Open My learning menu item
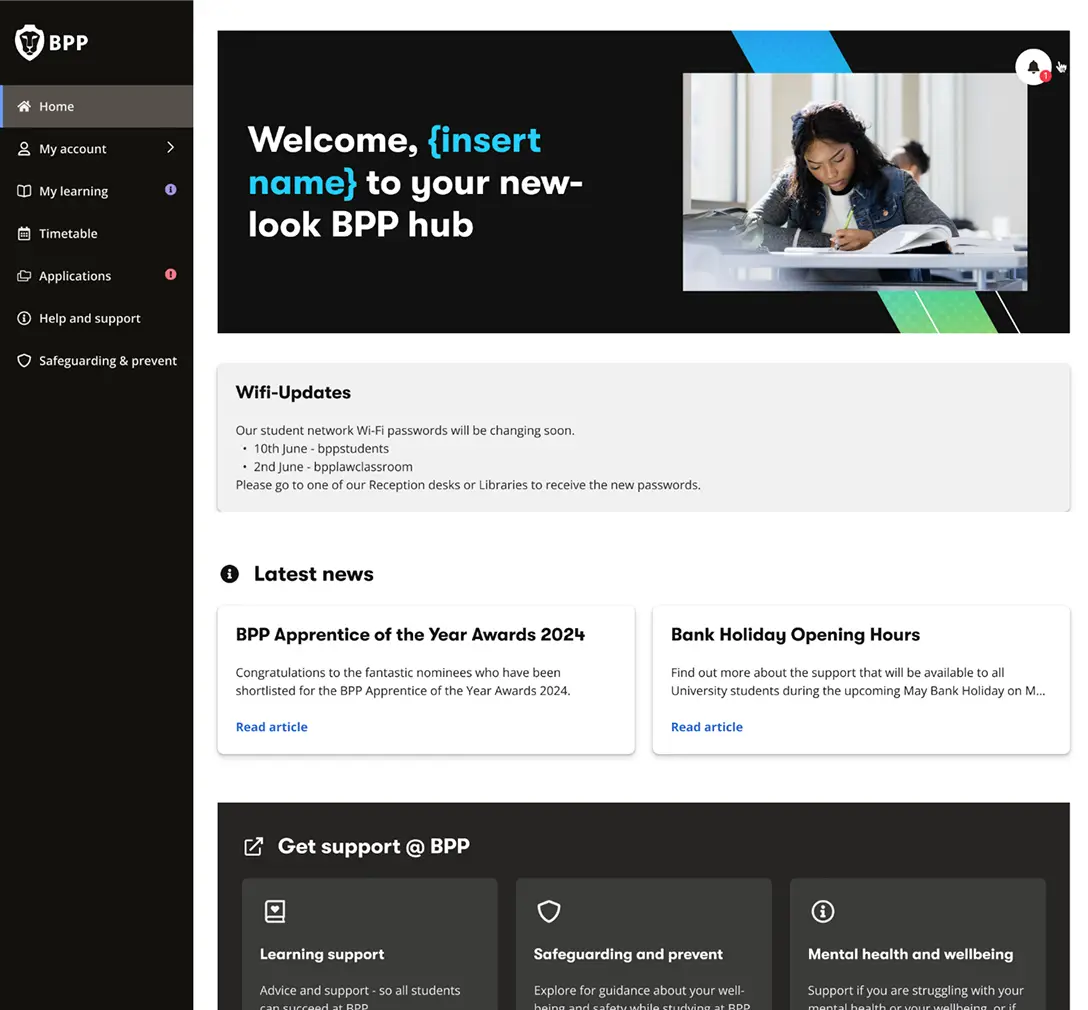 pos(96,191)
